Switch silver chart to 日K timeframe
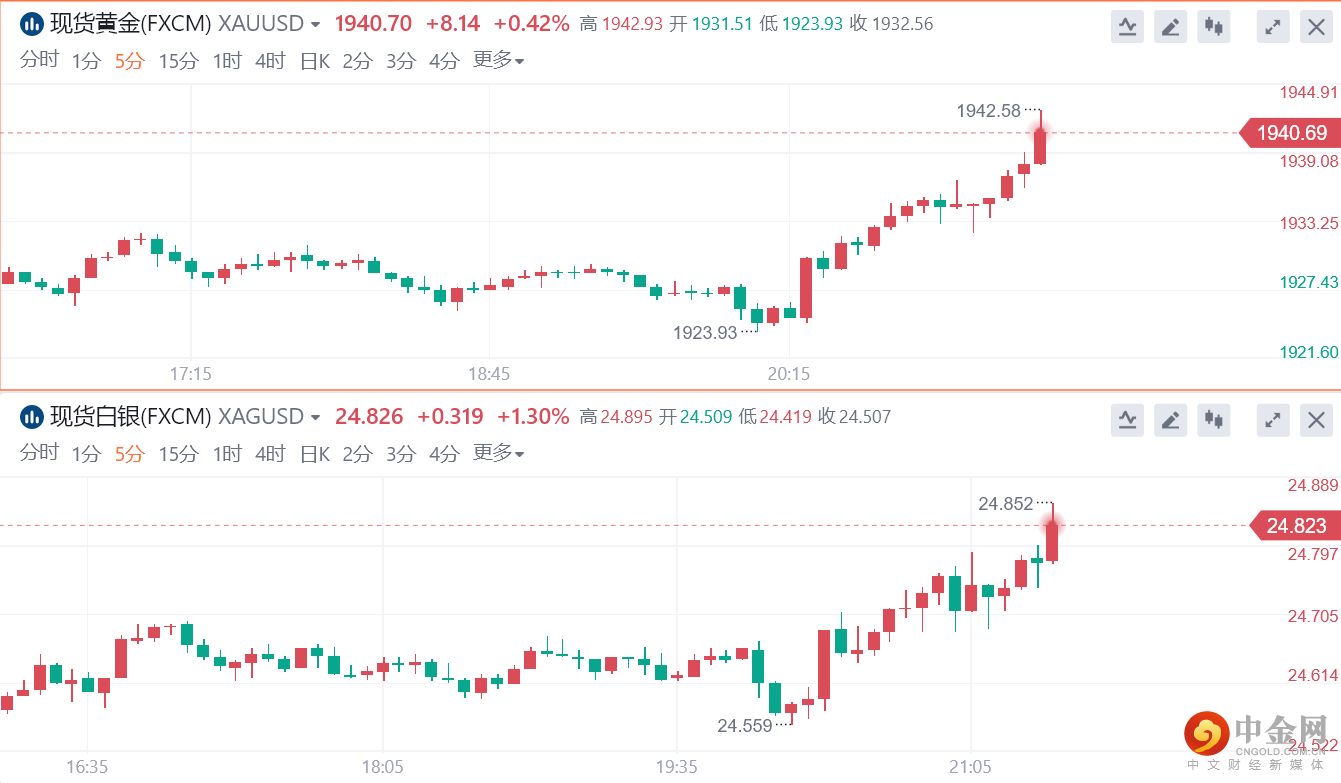1341x783 pixels. point(314,454)
